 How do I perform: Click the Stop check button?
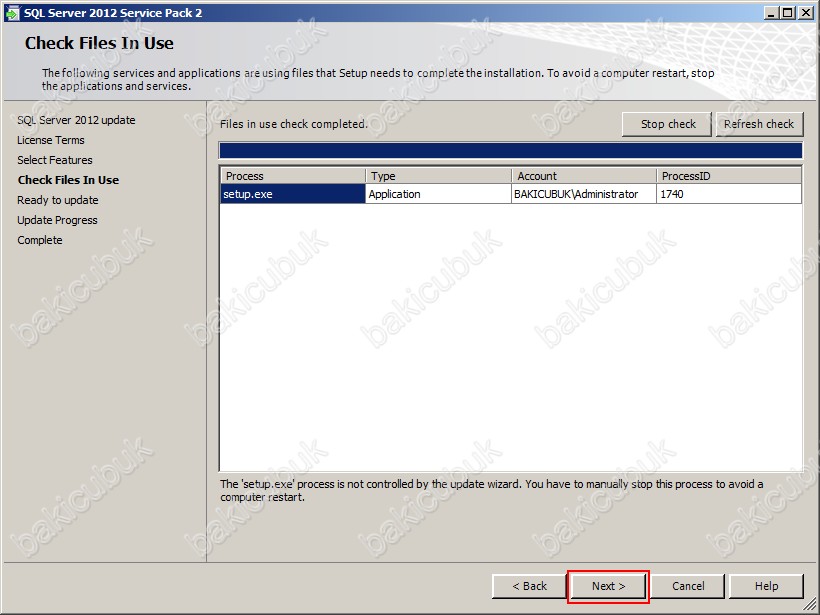coord(667,124)
